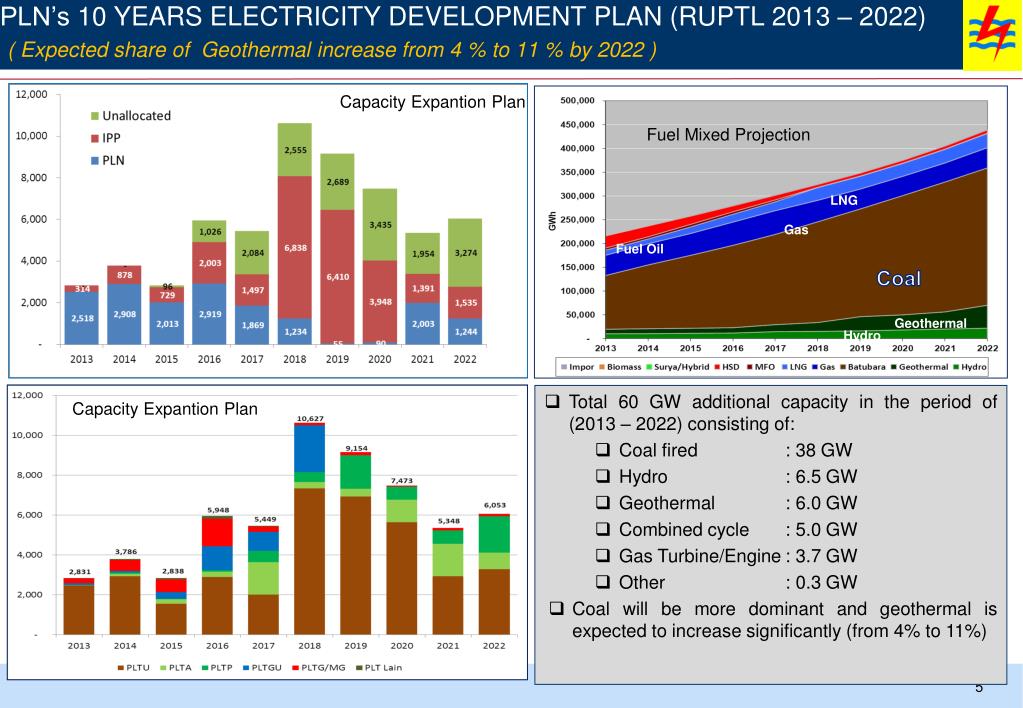The height and width of the screenshot is (708, 1023).
Task: Click the red IPP legend swatch
Action: 95,138
